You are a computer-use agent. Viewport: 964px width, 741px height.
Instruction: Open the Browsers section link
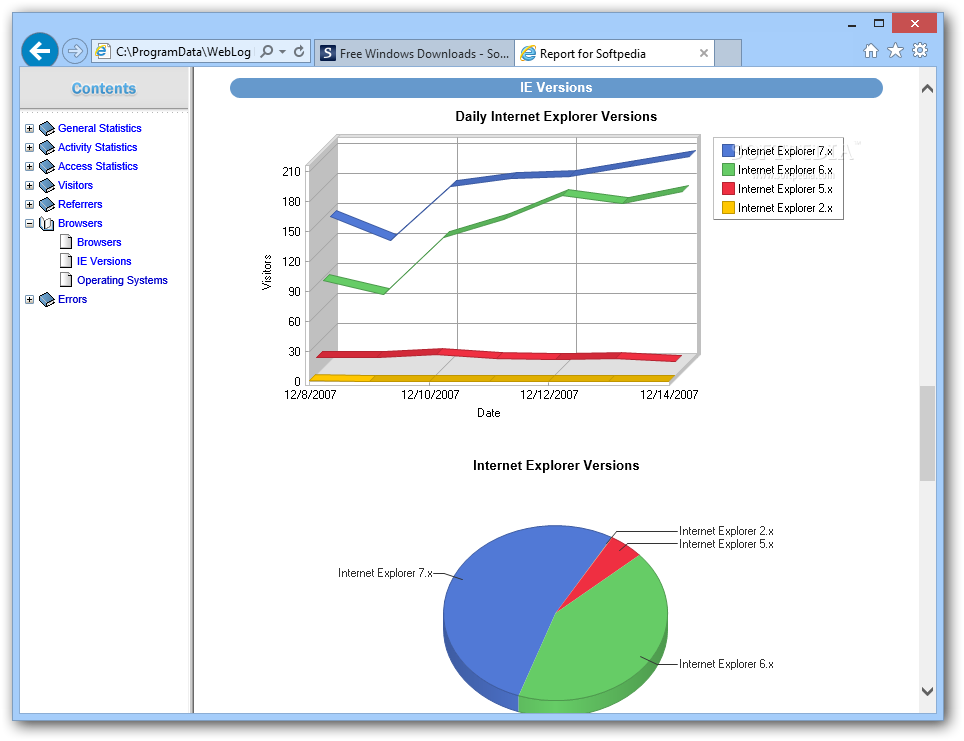click(x=80, y=223)
